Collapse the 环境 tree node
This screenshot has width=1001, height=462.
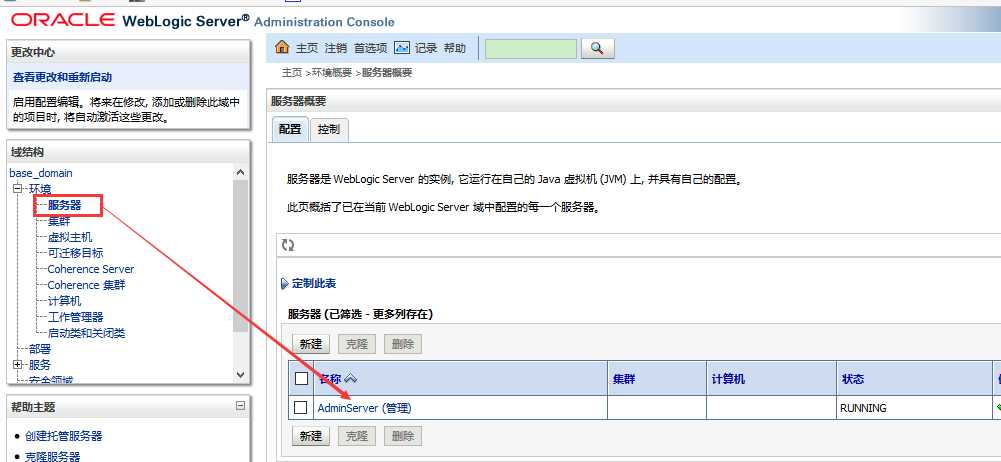click(x=17, y=189)
